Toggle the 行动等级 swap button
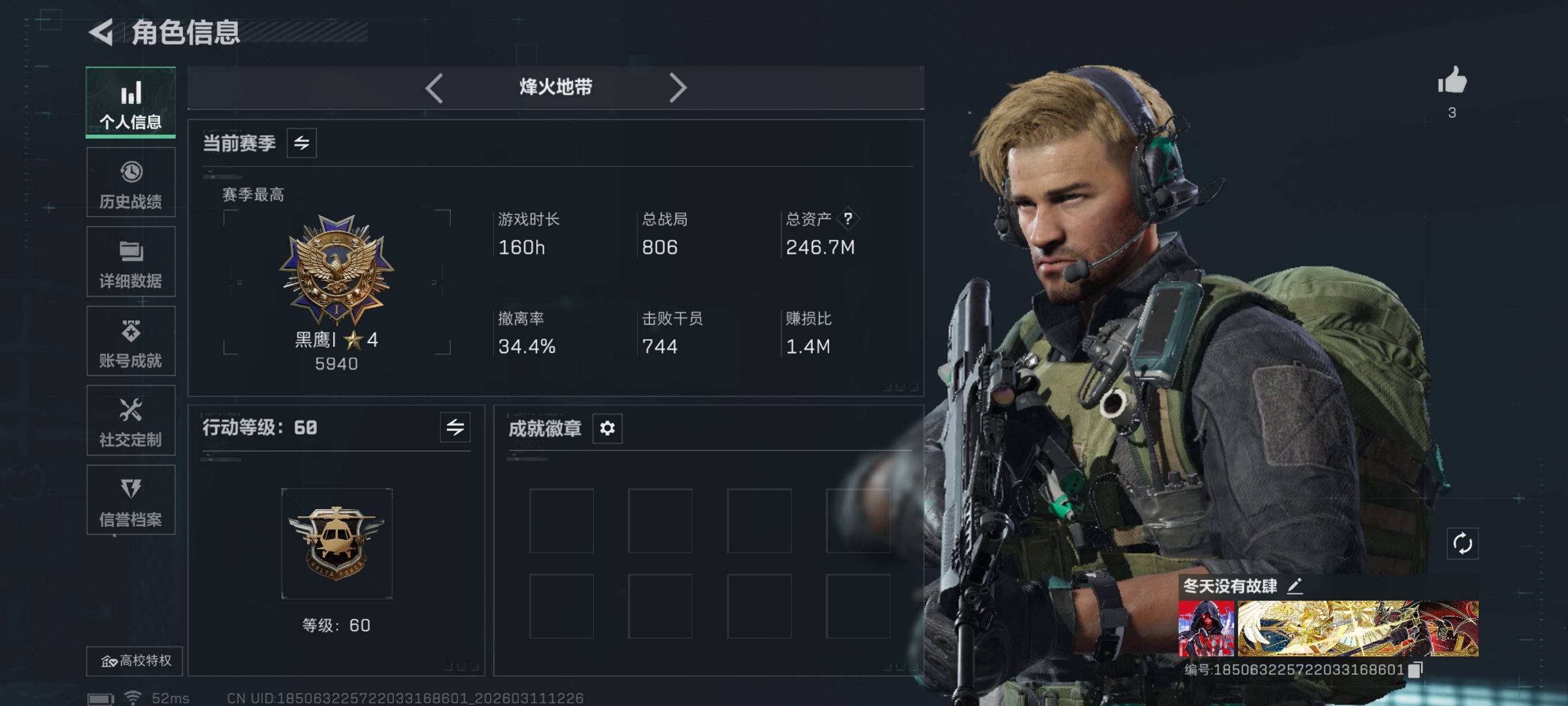The image size is (1568, 706). 455,427
